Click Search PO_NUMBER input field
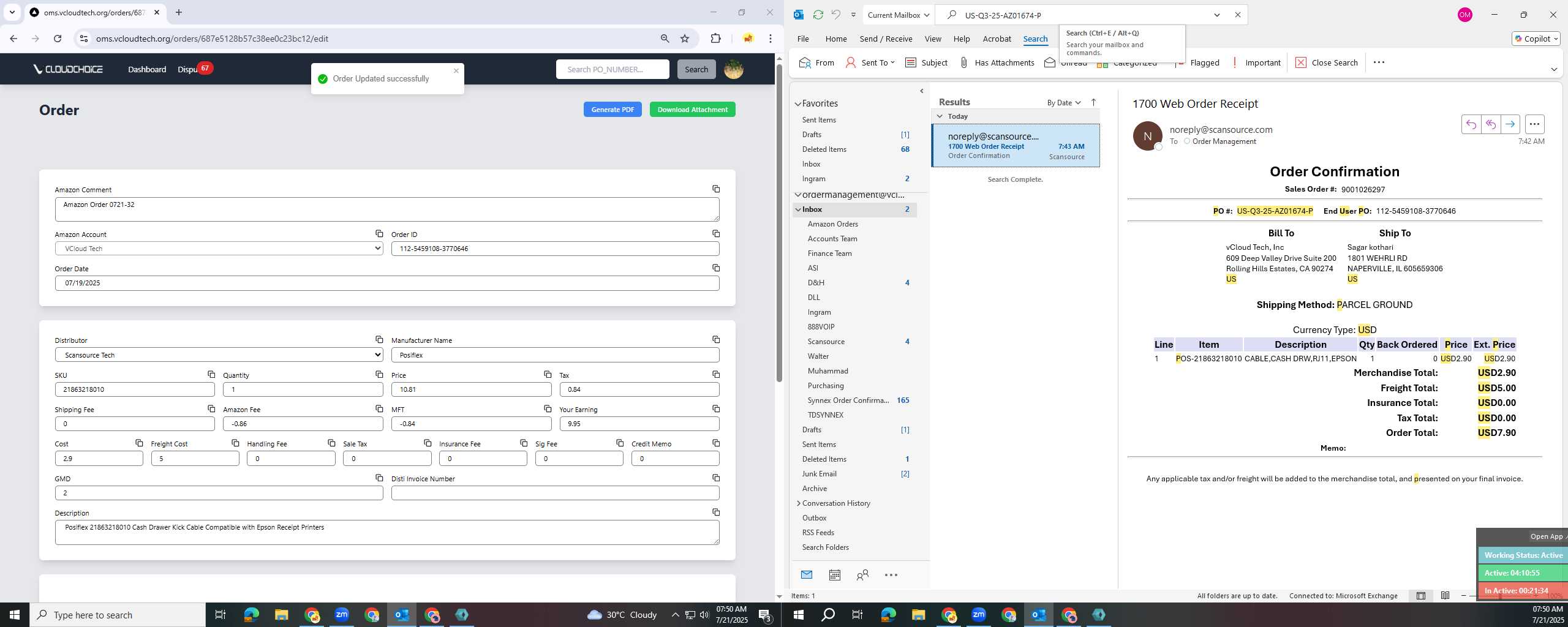The width and height of the screenshot is (1568, 627). pyautogui.click(x=612, y=69)
